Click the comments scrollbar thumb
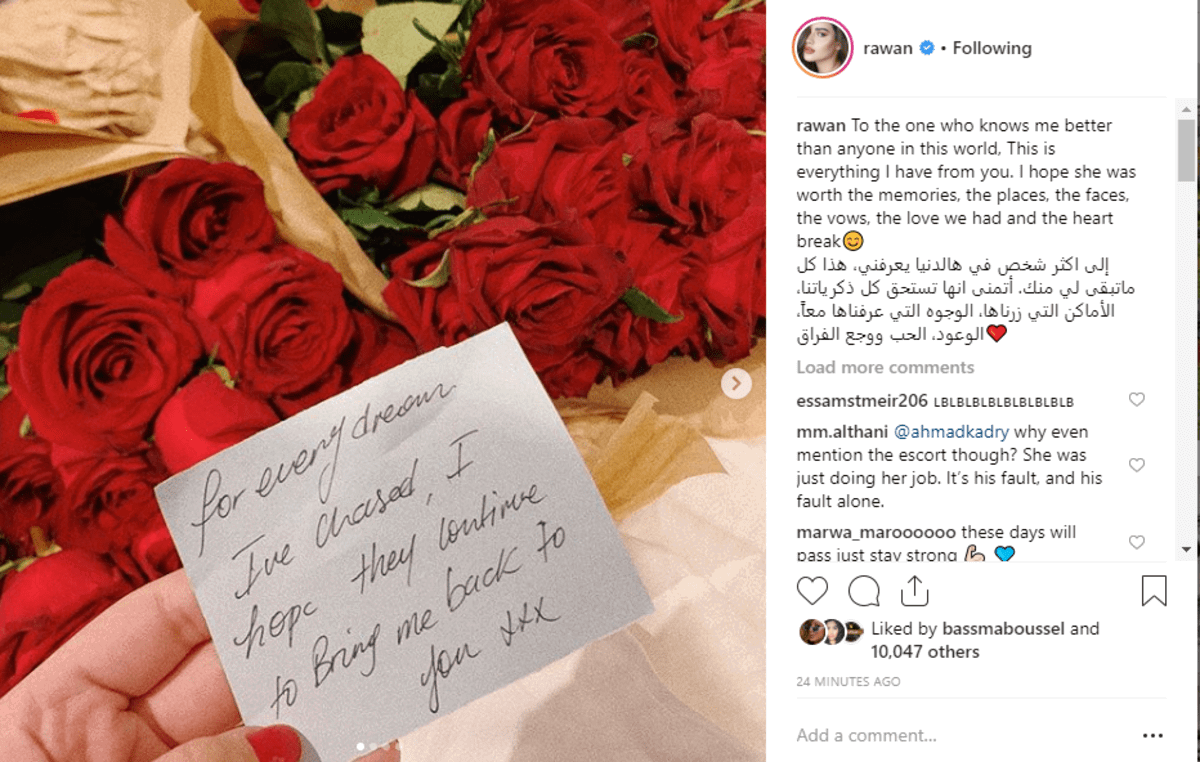Viewport: 1200px width, 762px height. coord(1186,151)
